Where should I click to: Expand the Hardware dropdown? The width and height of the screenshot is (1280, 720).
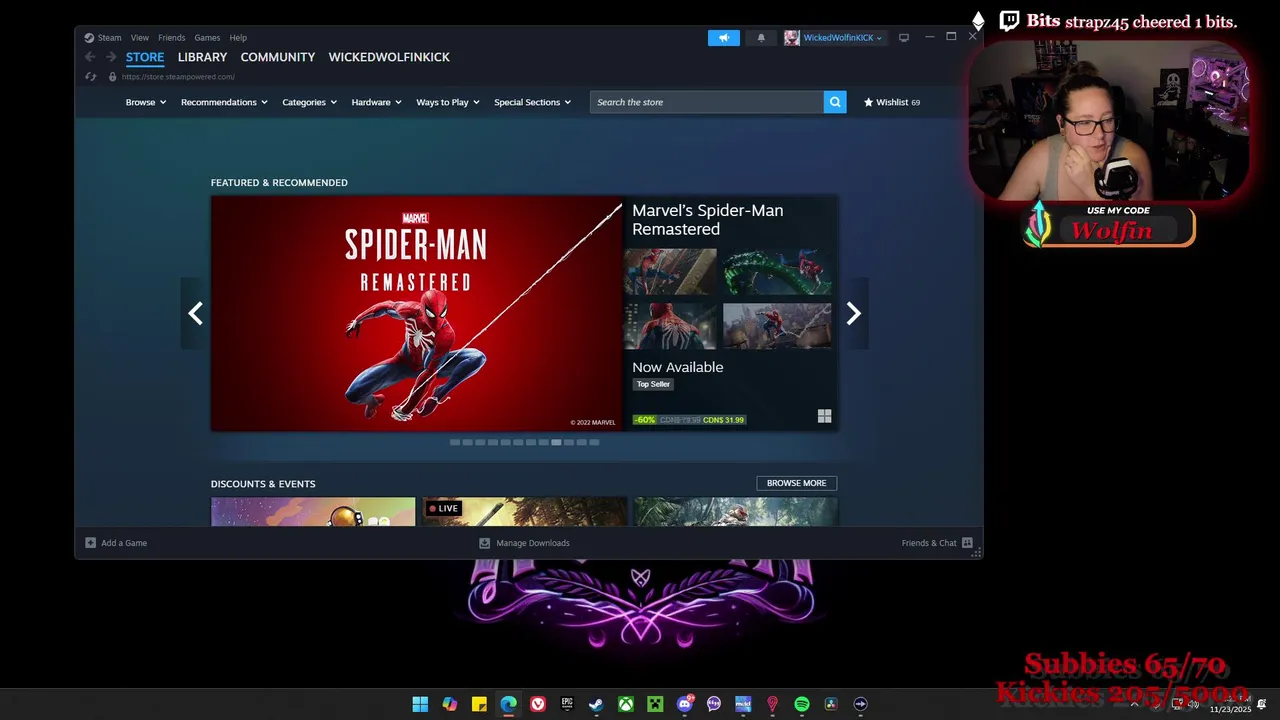click(x=376, y=102)
